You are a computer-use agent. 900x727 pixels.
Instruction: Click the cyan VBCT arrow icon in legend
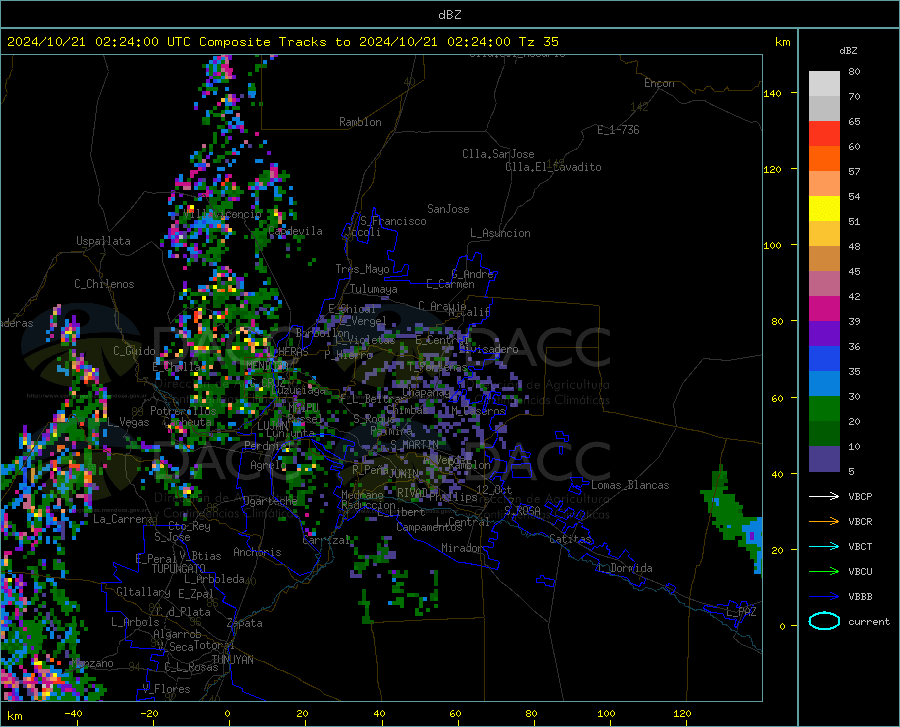coord(824,546)
